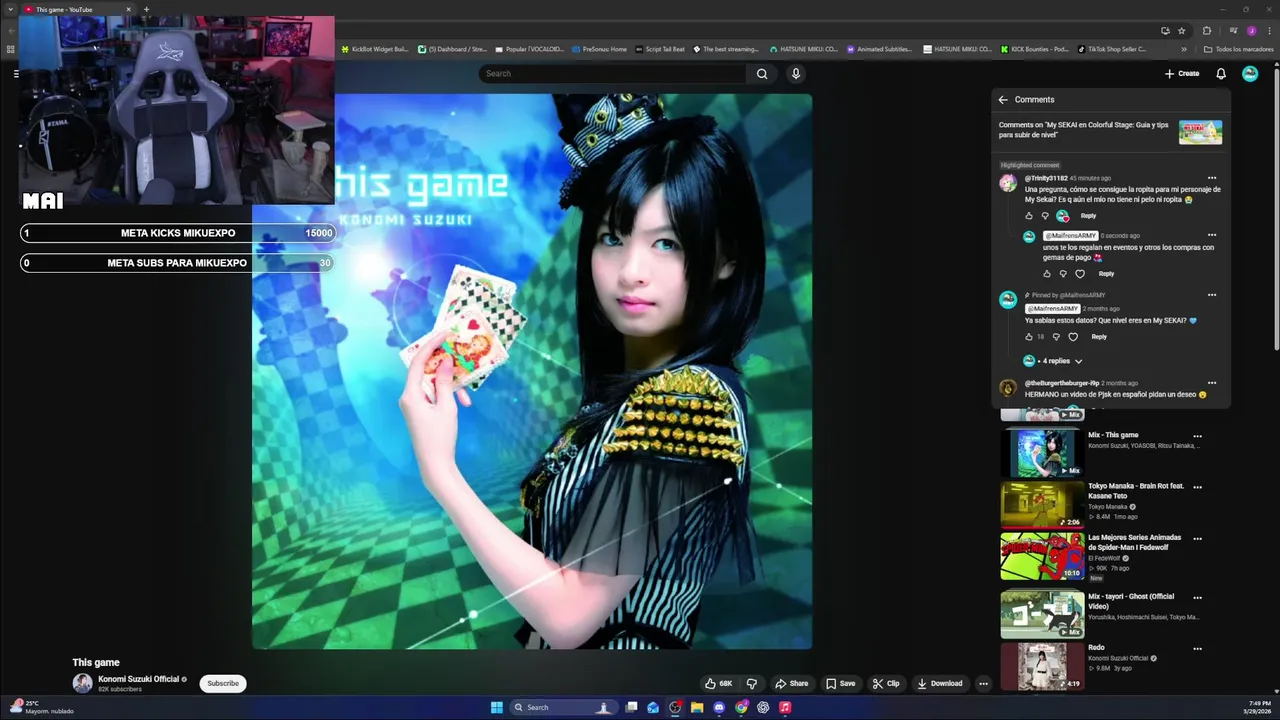1280x720 pixels.
Task: Click the Create button
Action: pyautogui.click(x=1182, y=73)
